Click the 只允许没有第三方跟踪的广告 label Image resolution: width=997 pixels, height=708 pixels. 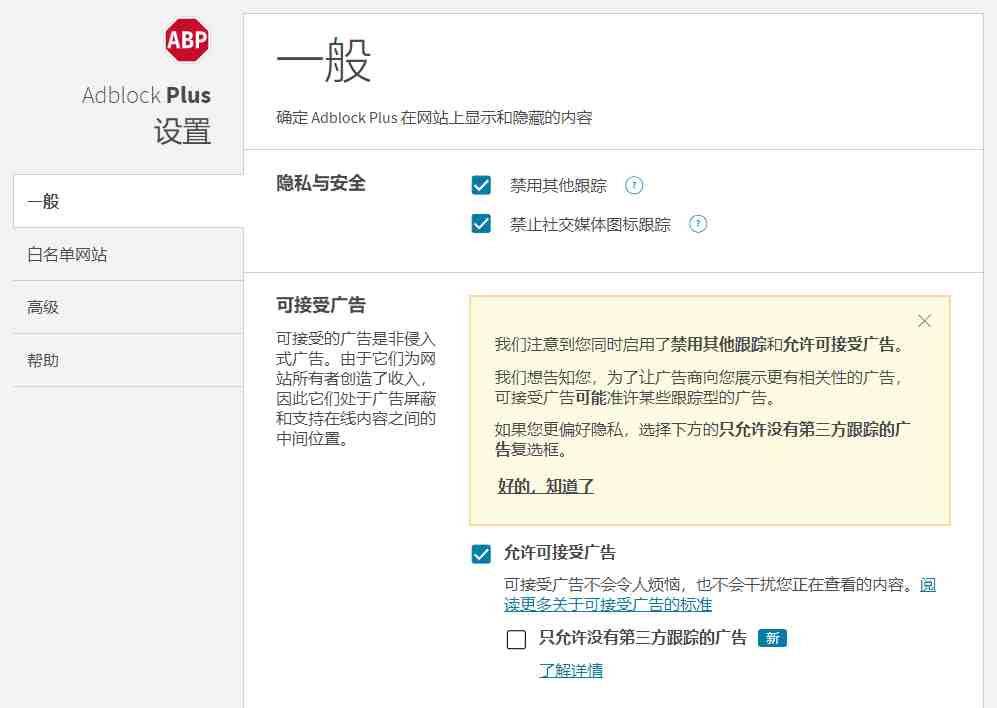643,637
